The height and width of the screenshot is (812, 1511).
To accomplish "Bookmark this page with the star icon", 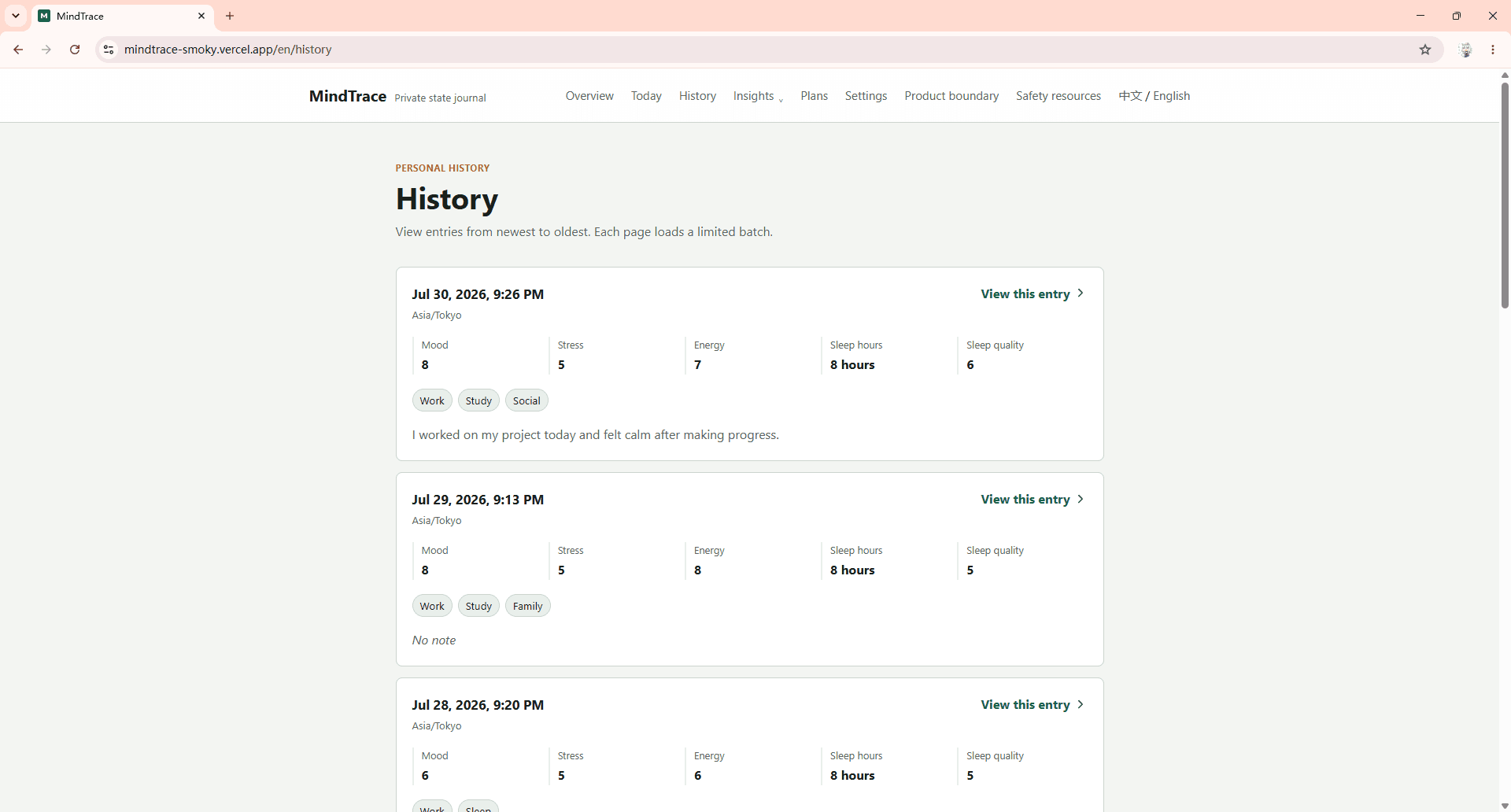I will (1425, 50).
